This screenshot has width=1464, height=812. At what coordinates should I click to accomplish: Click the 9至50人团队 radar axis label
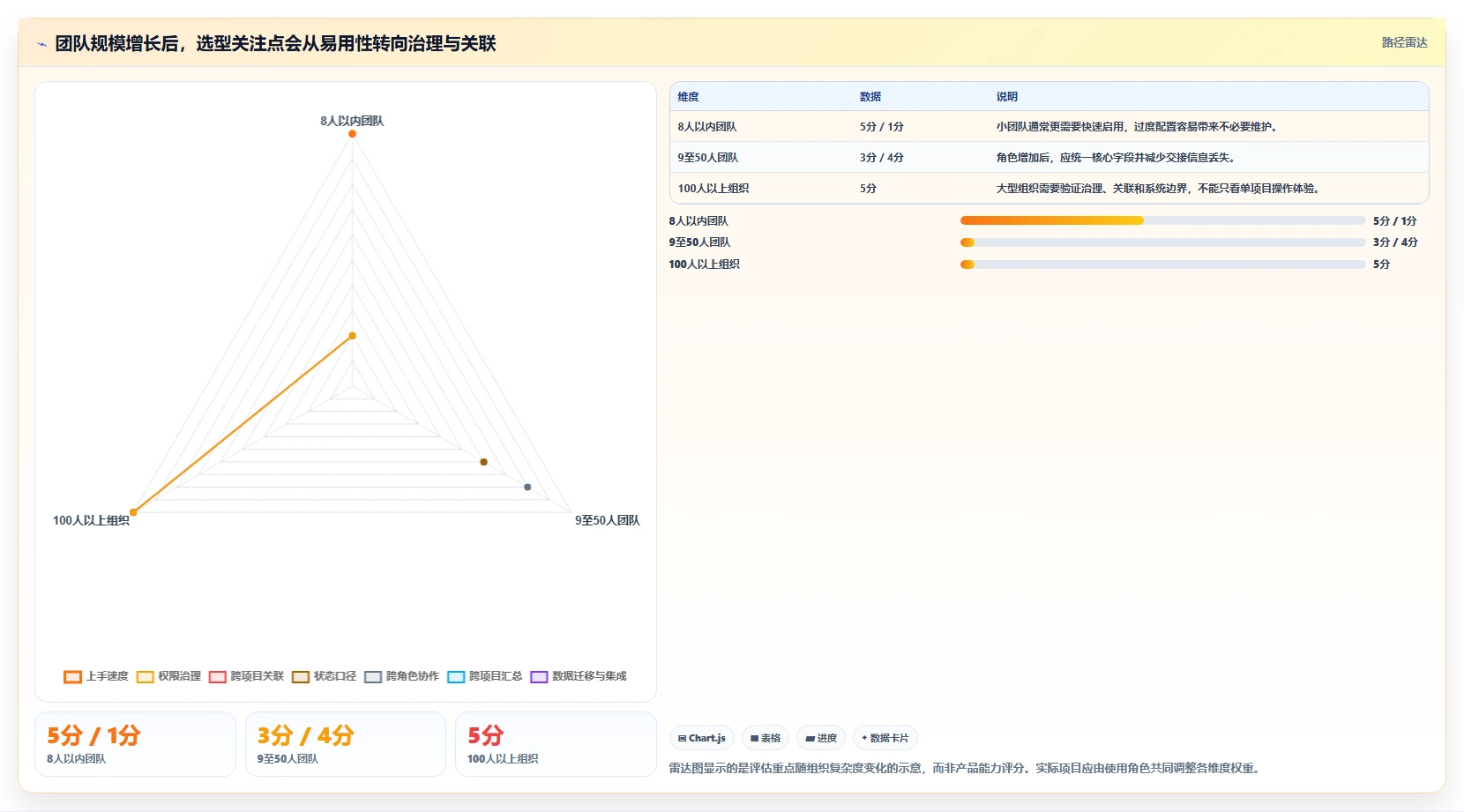pyautogui.click(x=607, y=520)
